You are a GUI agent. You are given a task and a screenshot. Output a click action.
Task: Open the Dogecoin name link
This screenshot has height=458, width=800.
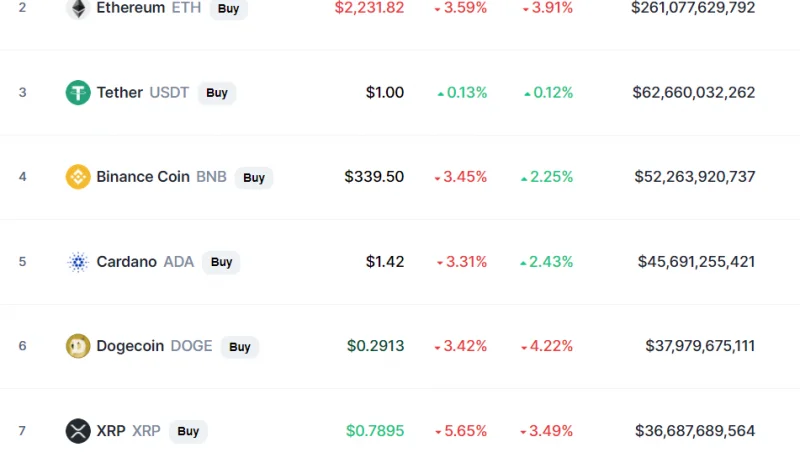(x=130, y=346)
